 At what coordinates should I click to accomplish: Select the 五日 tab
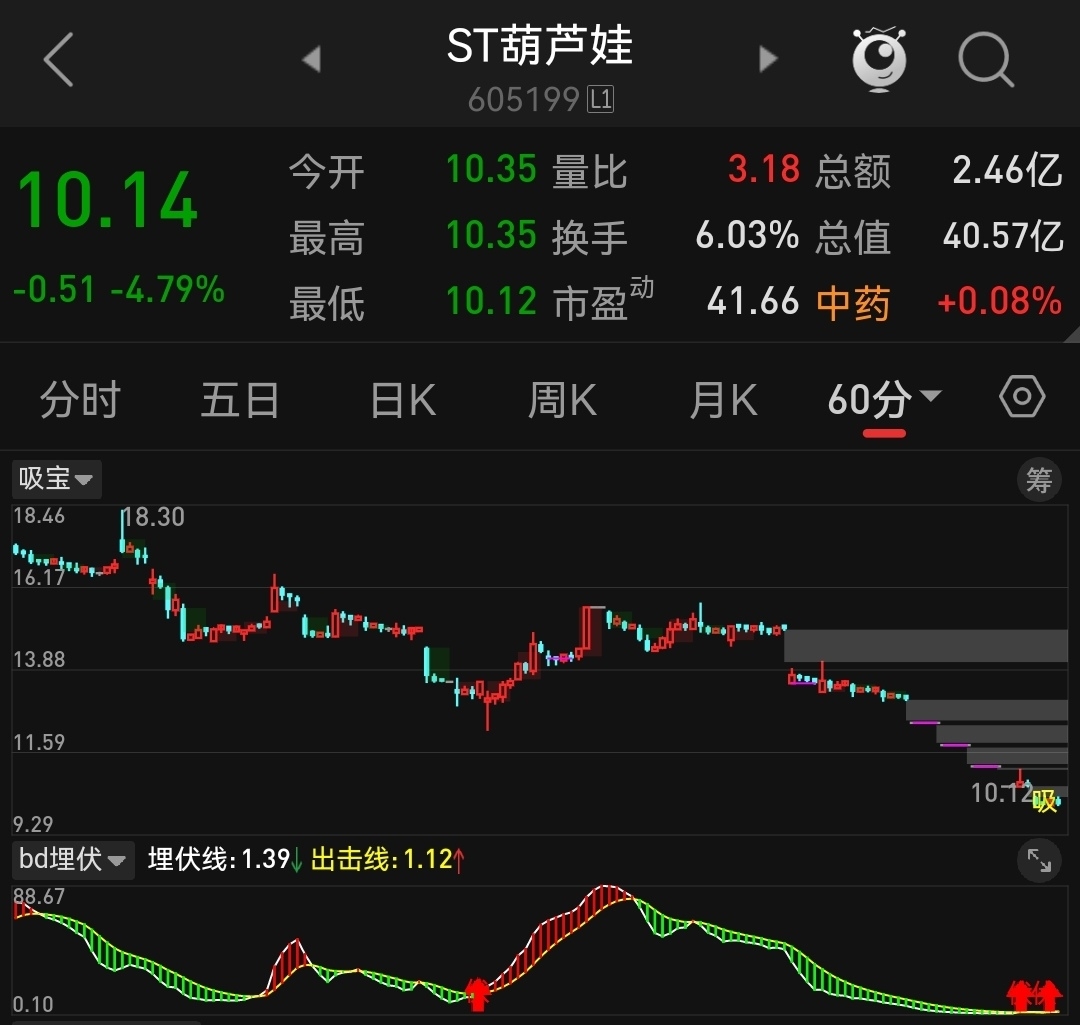pos(240,400)
